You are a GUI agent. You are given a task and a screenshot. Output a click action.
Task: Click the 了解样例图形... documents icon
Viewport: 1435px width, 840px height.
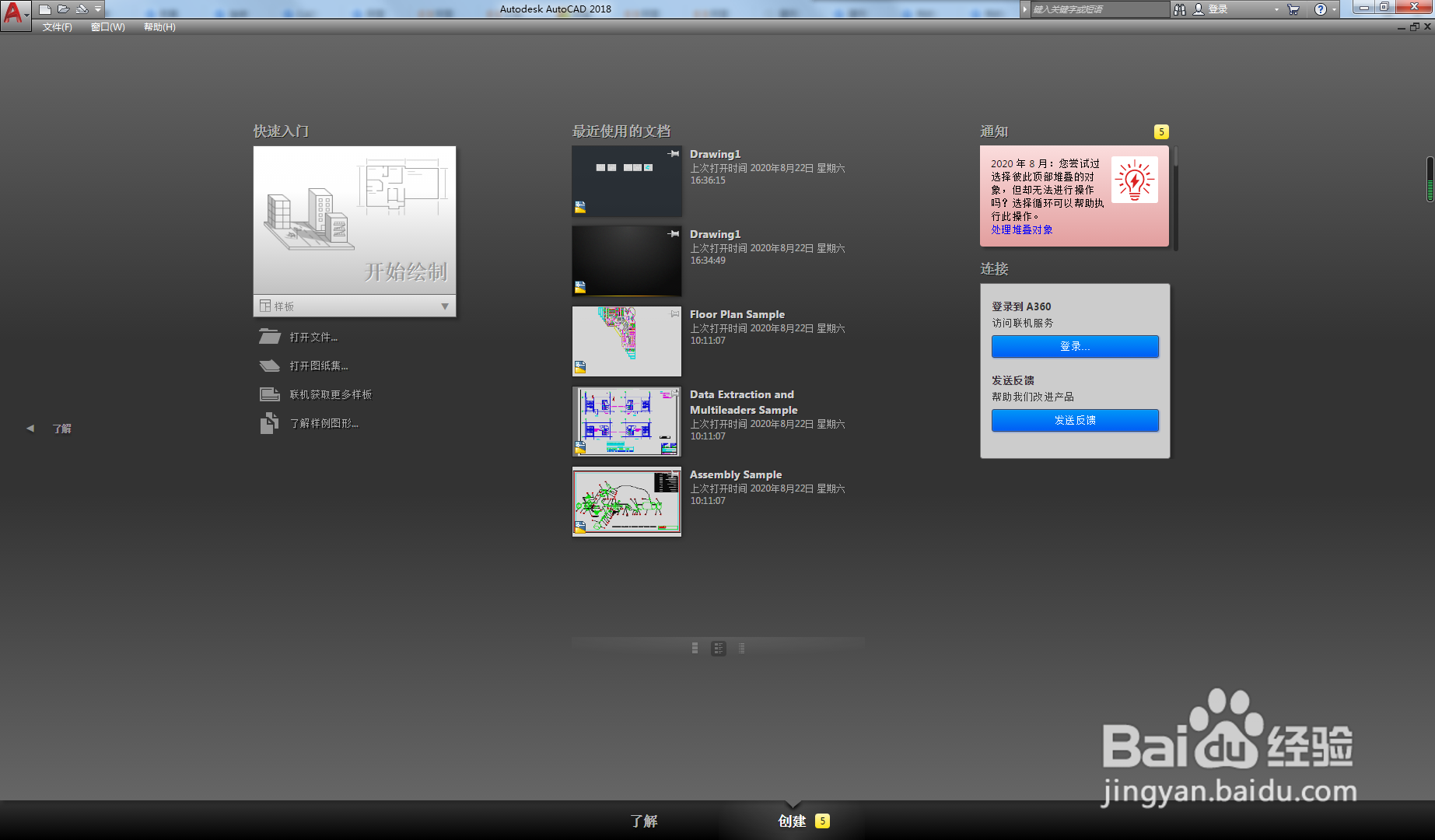[x=269, y=423]
